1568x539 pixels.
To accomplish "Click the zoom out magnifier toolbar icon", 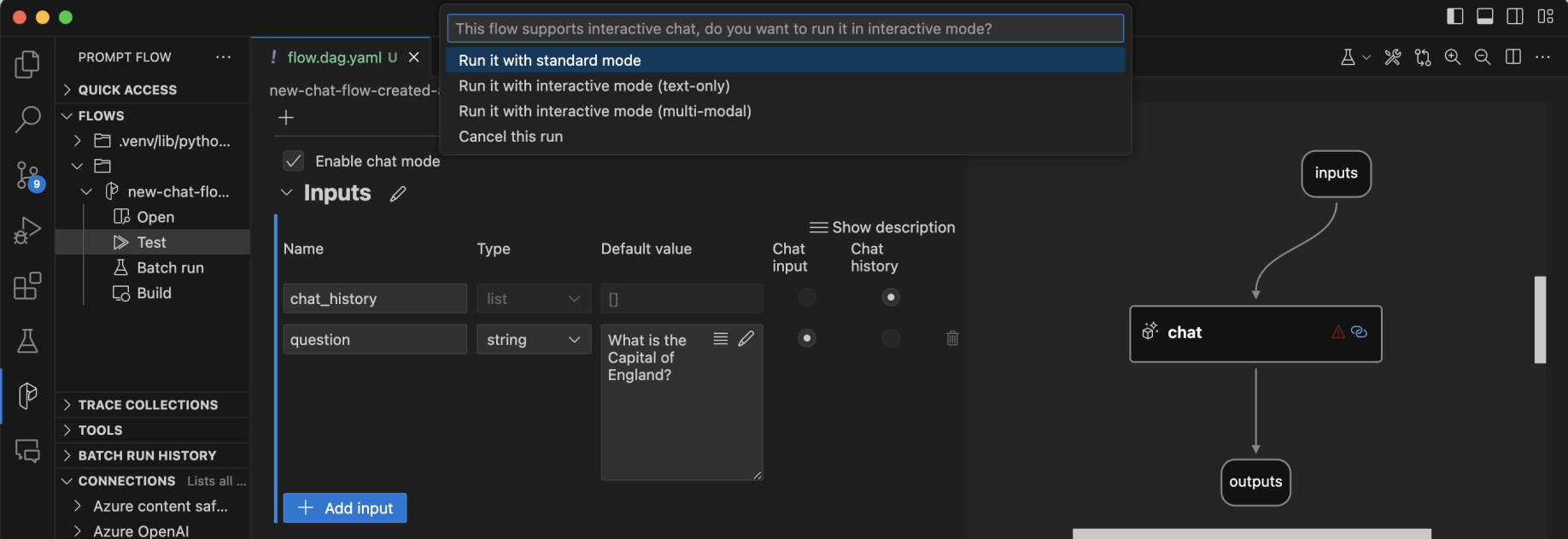I will [1483, 57].
